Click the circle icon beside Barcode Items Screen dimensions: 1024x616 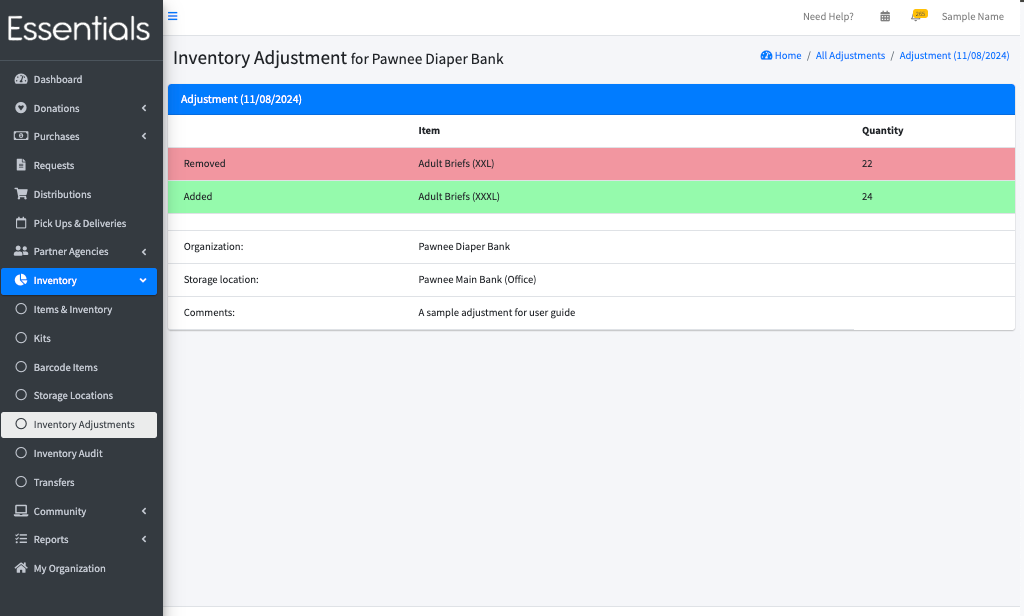click(21, 366)
